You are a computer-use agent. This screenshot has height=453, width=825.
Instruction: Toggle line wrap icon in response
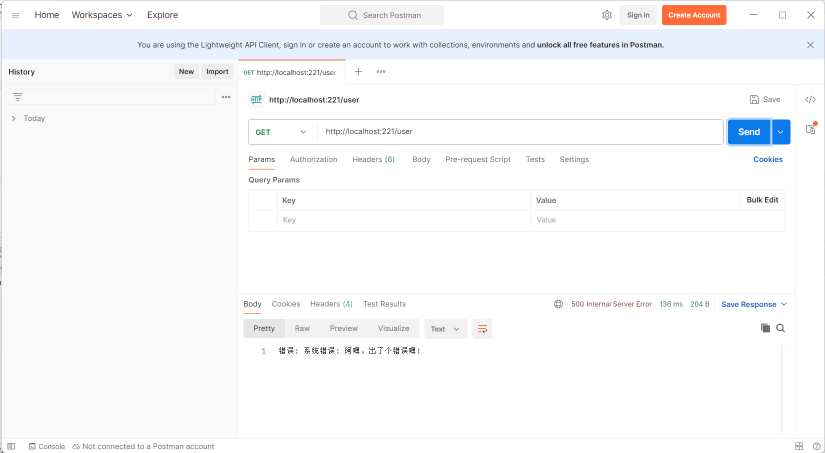pos(482,328)
